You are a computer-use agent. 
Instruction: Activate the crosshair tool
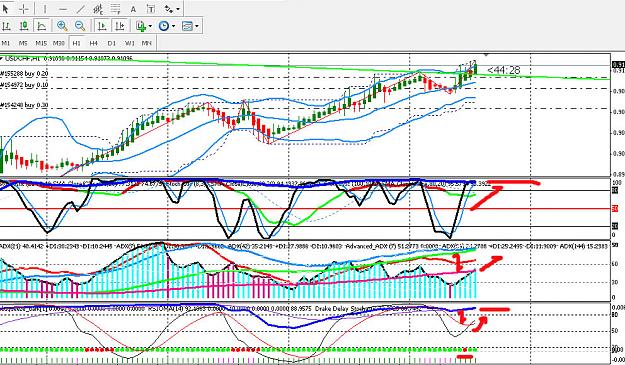click(24, 8)
